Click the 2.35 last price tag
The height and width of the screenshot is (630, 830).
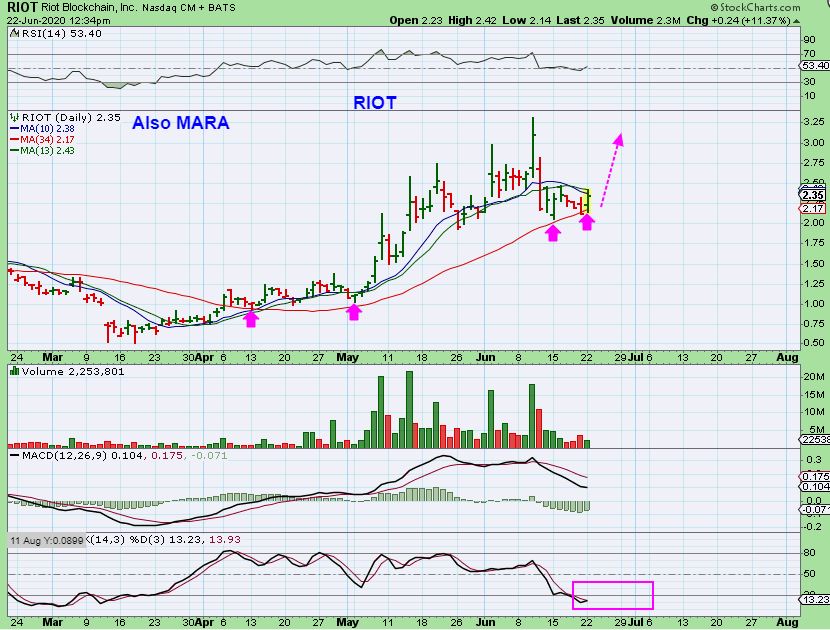pos(813,195)
